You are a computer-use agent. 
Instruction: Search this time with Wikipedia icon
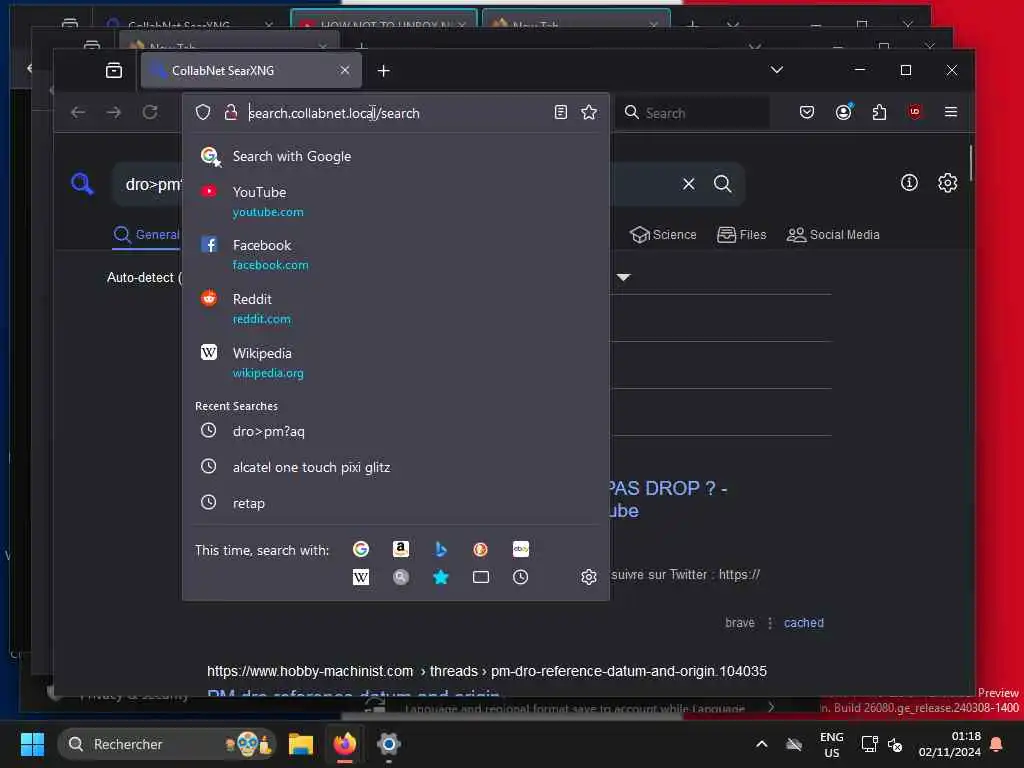[x=360, y=577]
